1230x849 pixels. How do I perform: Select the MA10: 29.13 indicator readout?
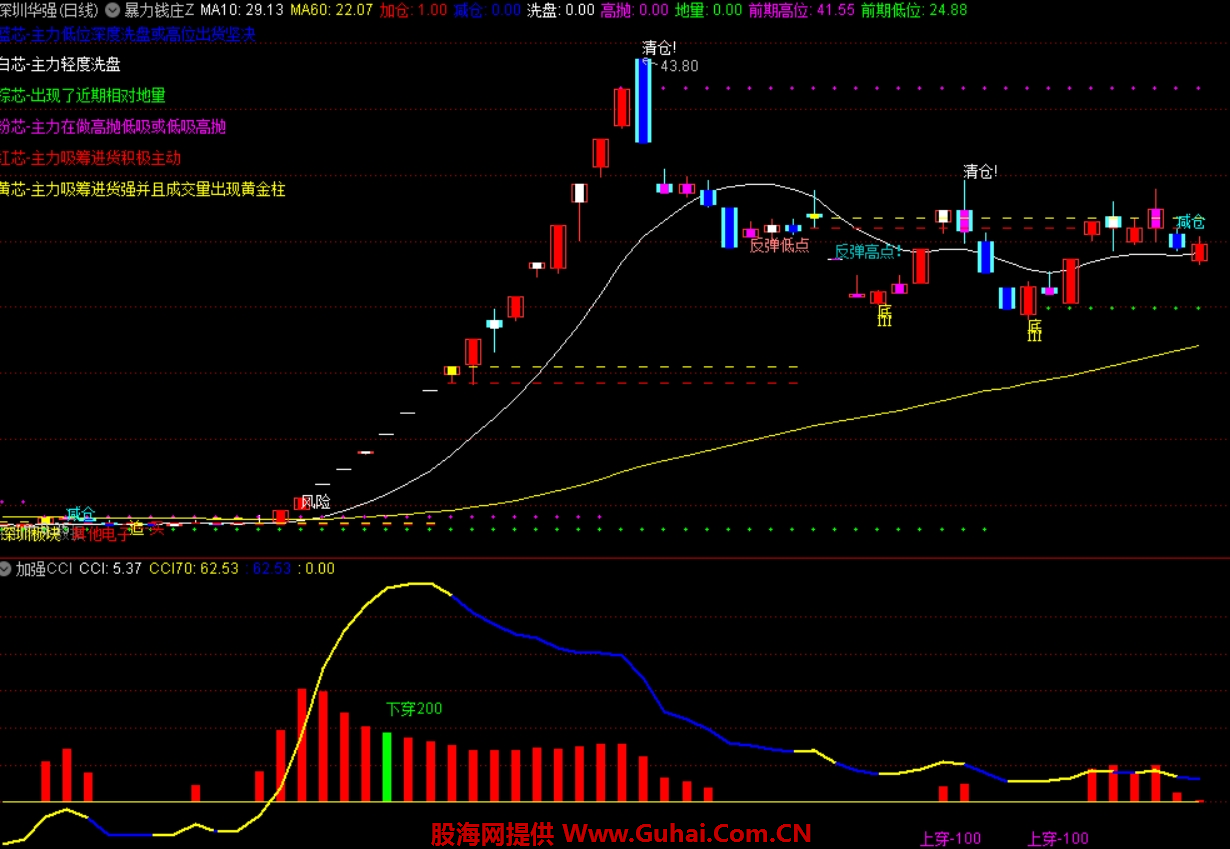[242, 10]
